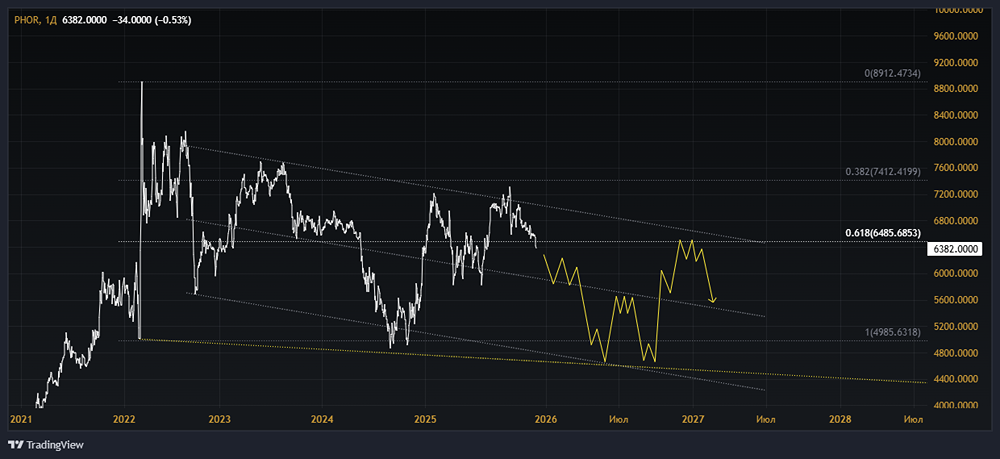Click the PHOR ticker symbol label
Screen dimensions: 1000x459
coord(26,20)
